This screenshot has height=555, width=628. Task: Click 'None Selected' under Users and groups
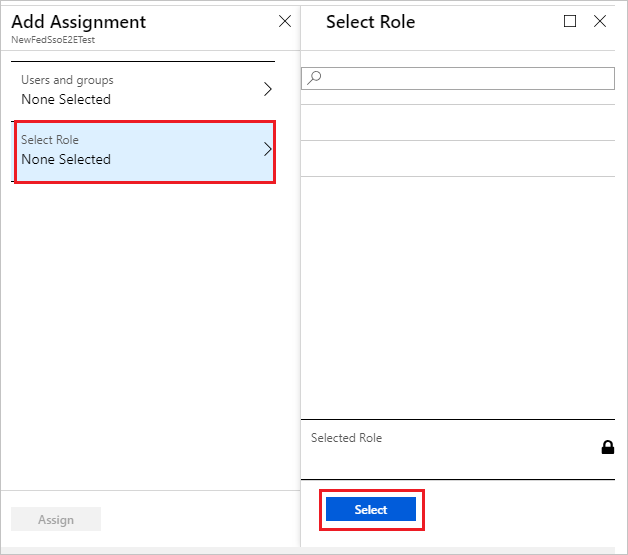pos(66,99)
